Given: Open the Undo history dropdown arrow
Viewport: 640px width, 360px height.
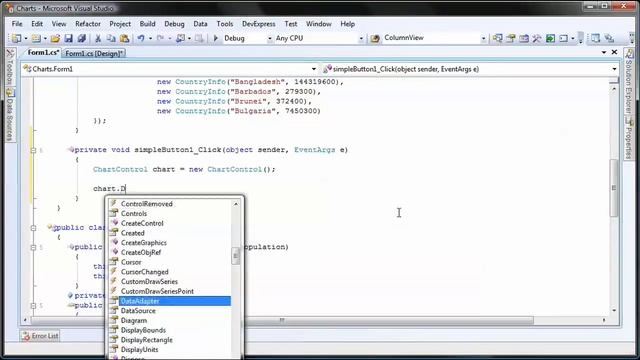Looking at the screenshot, I should 150,38.
